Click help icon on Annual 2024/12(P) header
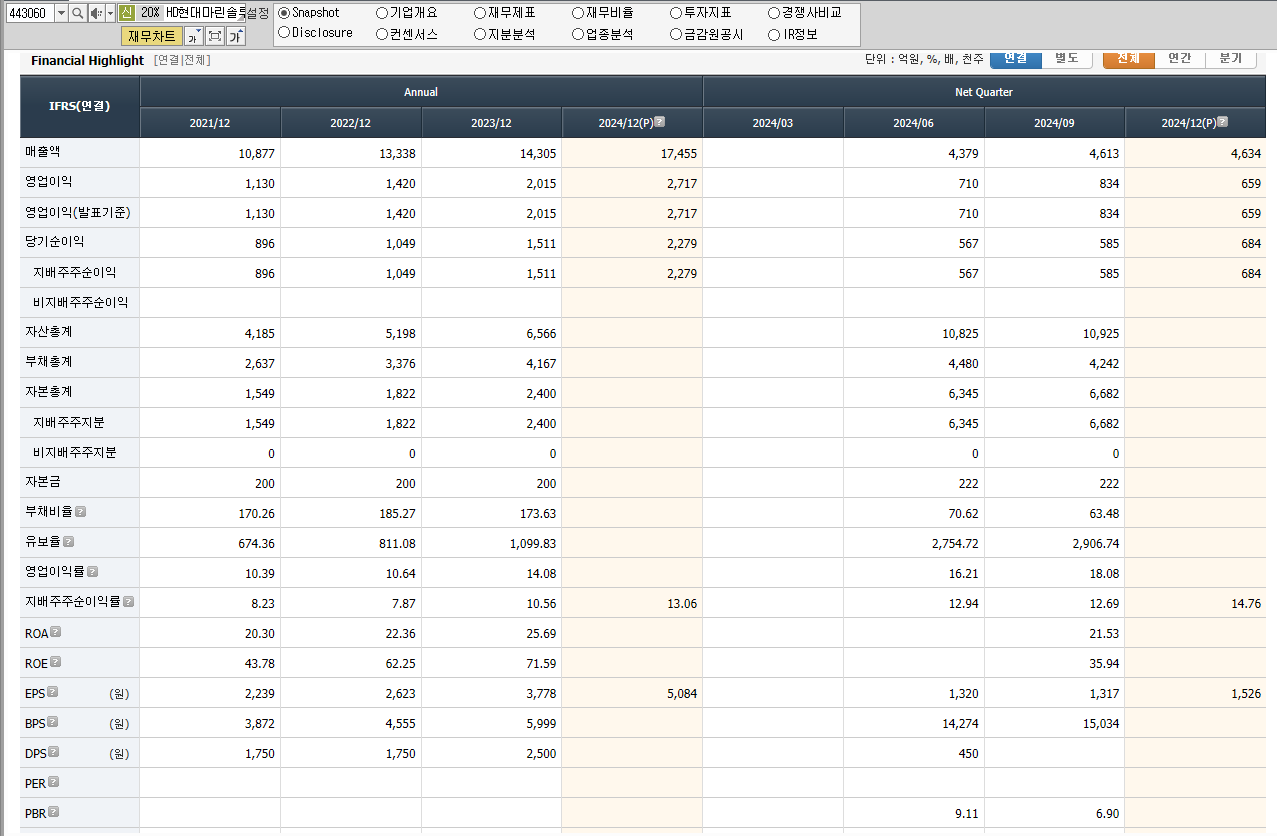1277x836 pixels. click(660, 122)
